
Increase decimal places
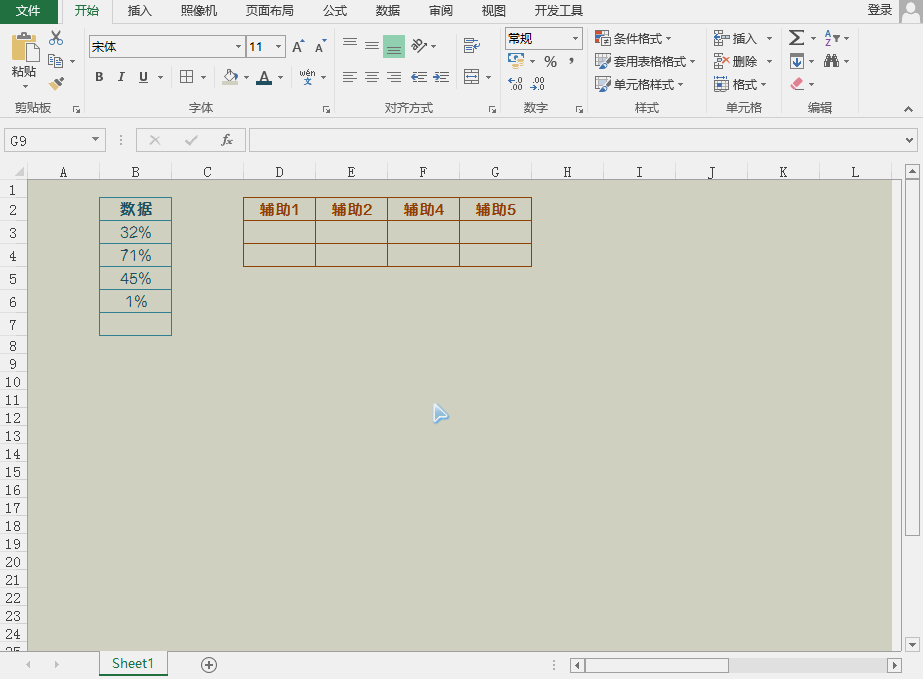point(515,84)
